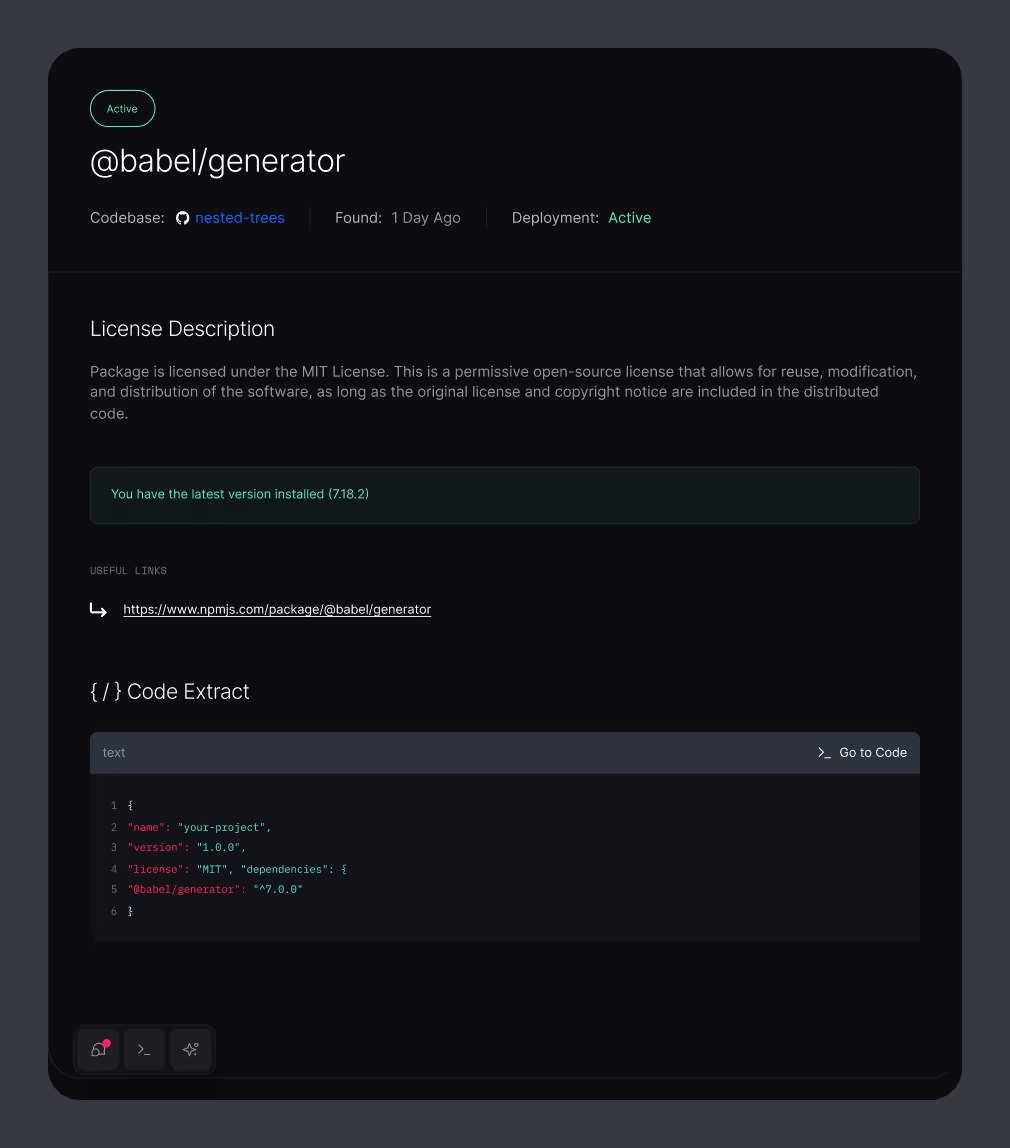Click the Go to Code button
The image size is (1010, 1148).
862,753
